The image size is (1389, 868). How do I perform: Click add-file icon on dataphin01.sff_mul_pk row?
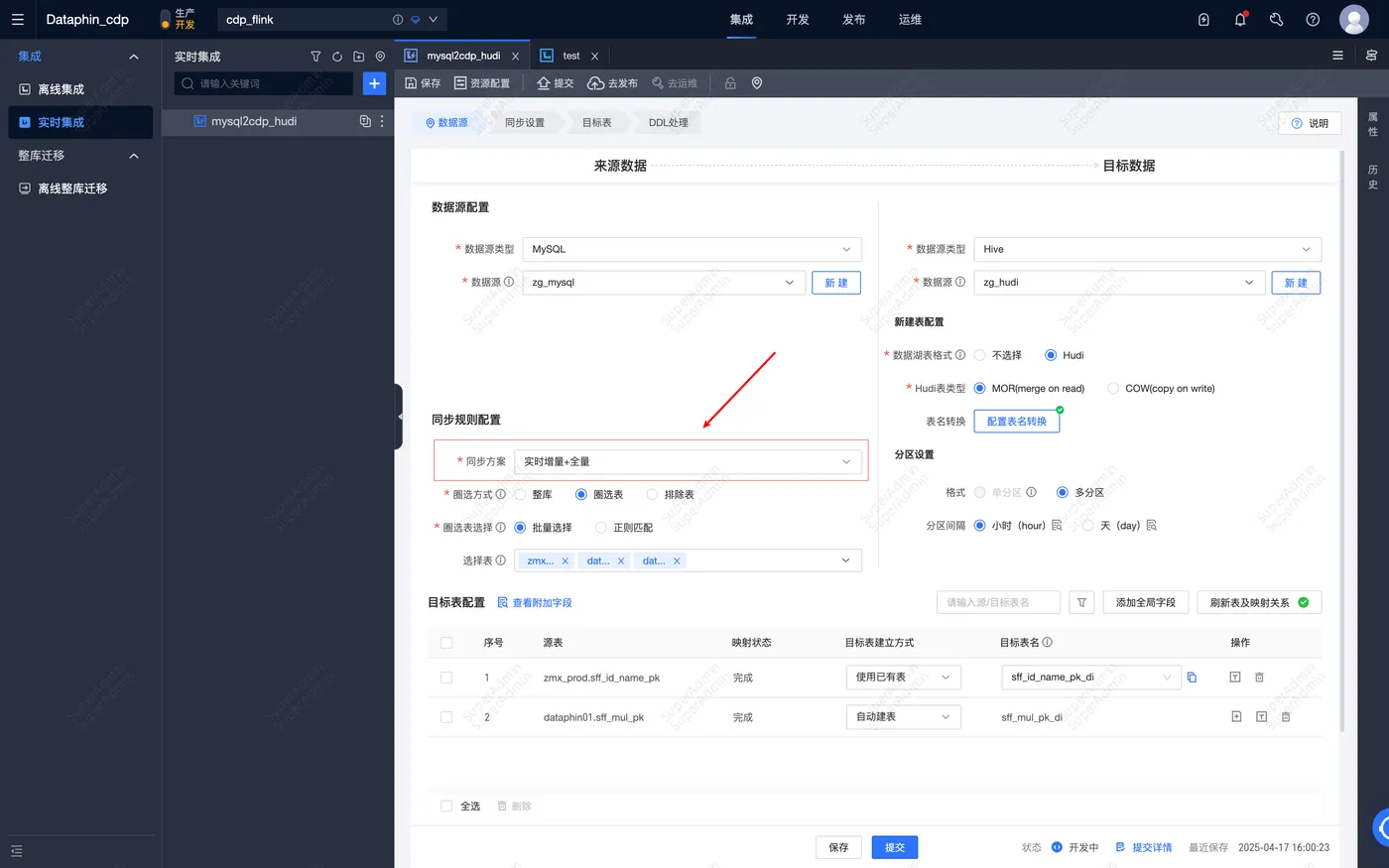tap(1236, 716)
